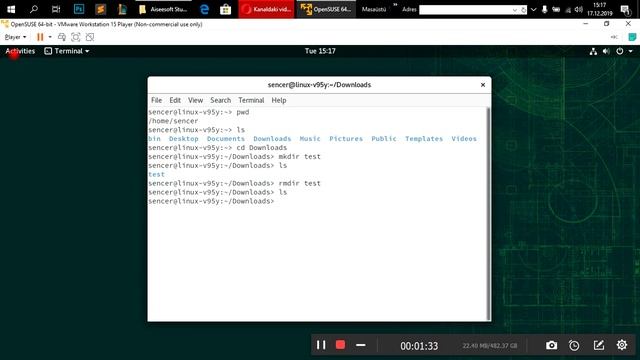Image resolution: width=640 pixels, height=360 pixels.
Task: Open Windows search magnifier icon
Action: [x=34, y=9]
